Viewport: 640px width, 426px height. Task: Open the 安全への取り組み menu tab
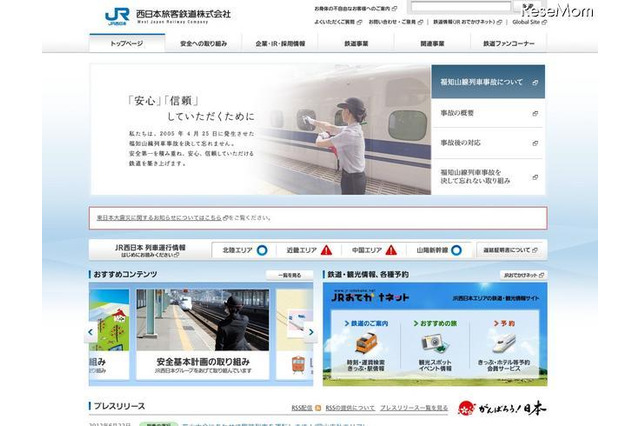204,43
